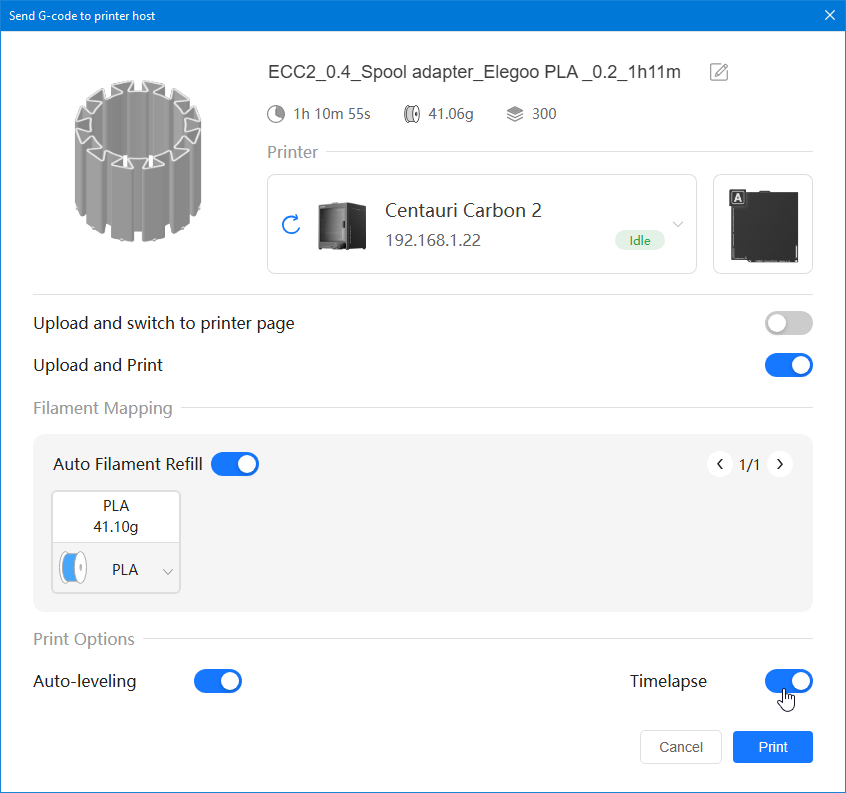This screenshot has height=793, width=846.
Task: Open the PLA filament mapping dropdown
Action: pos(167,571)
